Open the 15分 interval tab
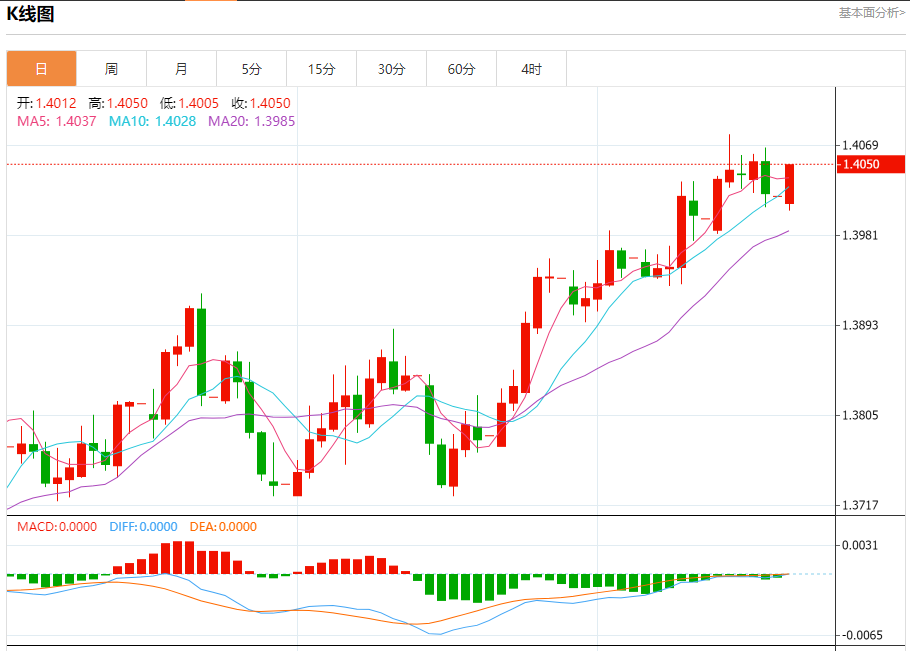The width and height of the screenshot is (910, 651). [x=321, y=69]
